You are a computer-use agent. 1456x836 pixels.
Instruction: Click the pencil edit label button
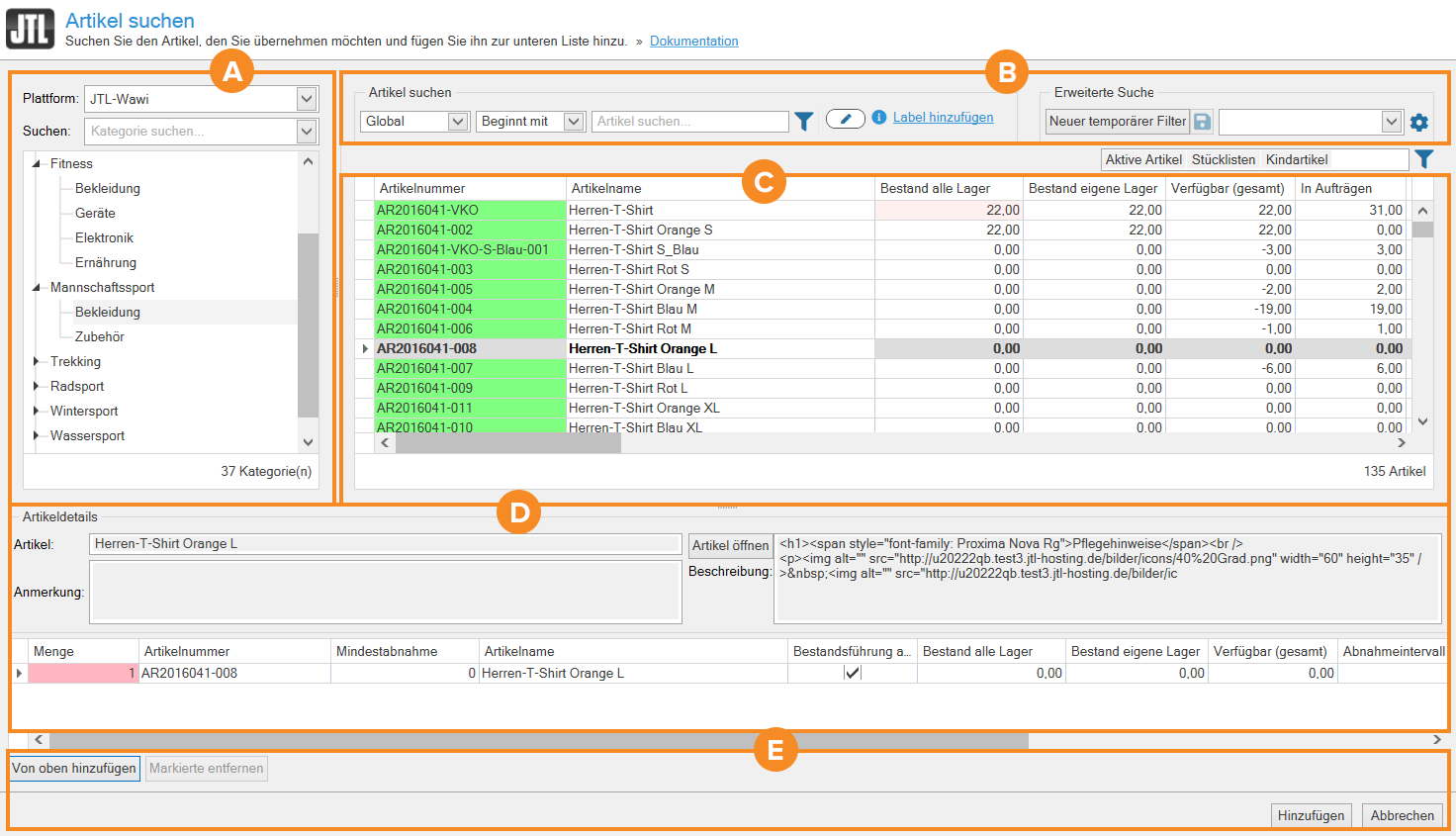click(x=845, y=119)
